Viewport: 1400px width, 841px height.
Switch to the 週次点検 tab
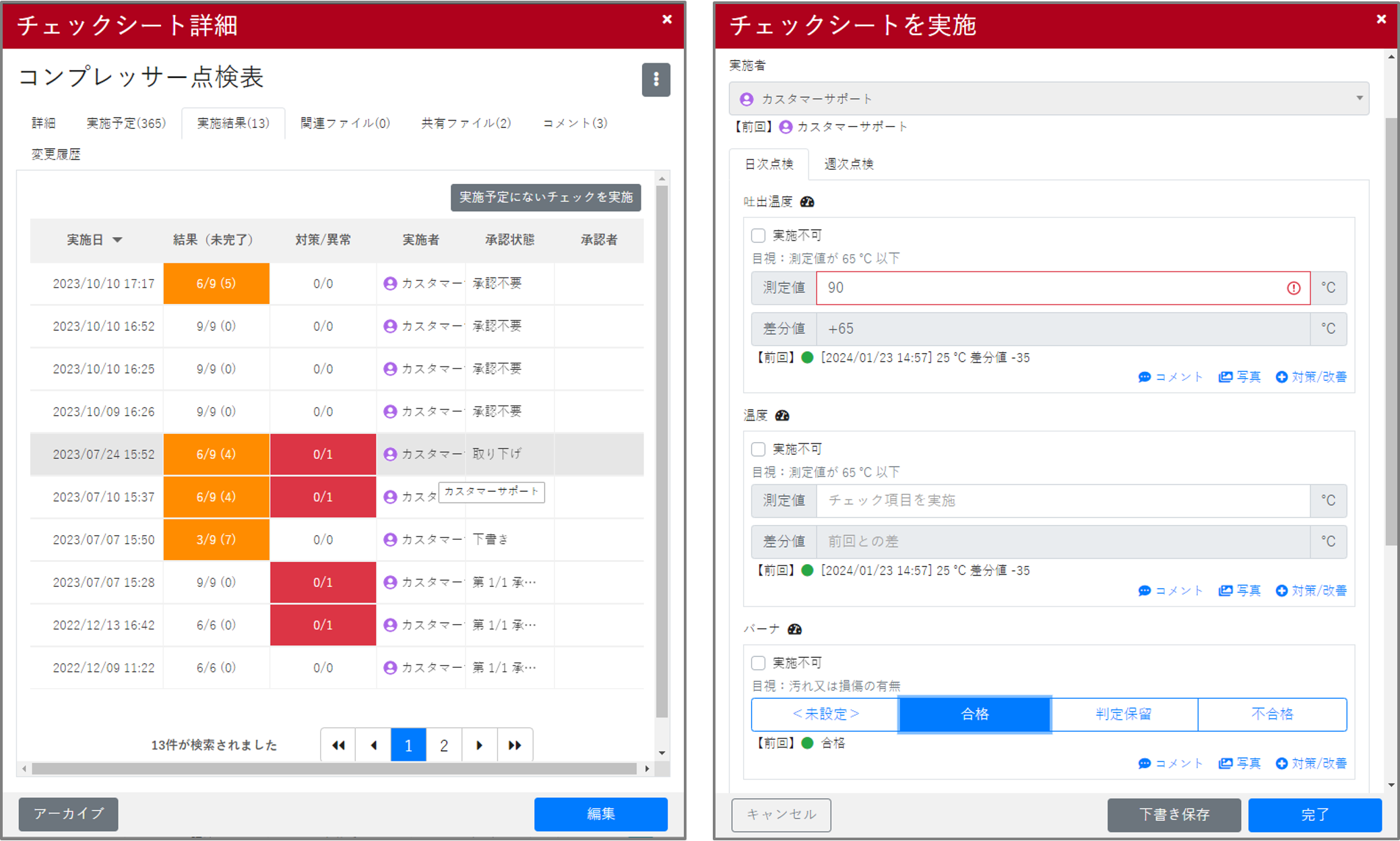[848, 164]
